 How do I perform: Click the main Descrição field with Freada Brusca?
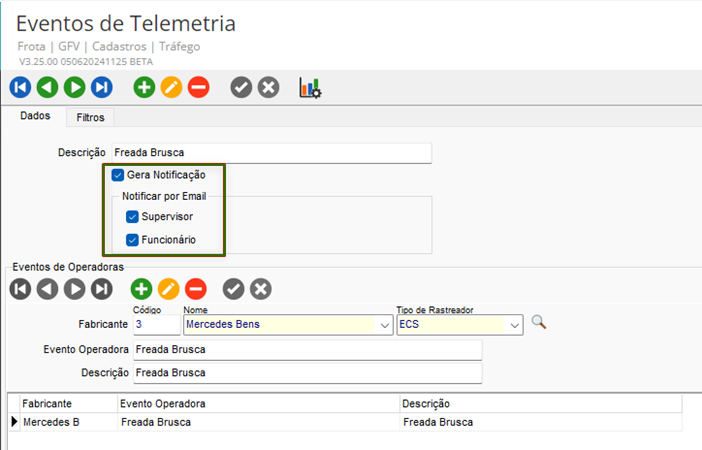(270, 153)
